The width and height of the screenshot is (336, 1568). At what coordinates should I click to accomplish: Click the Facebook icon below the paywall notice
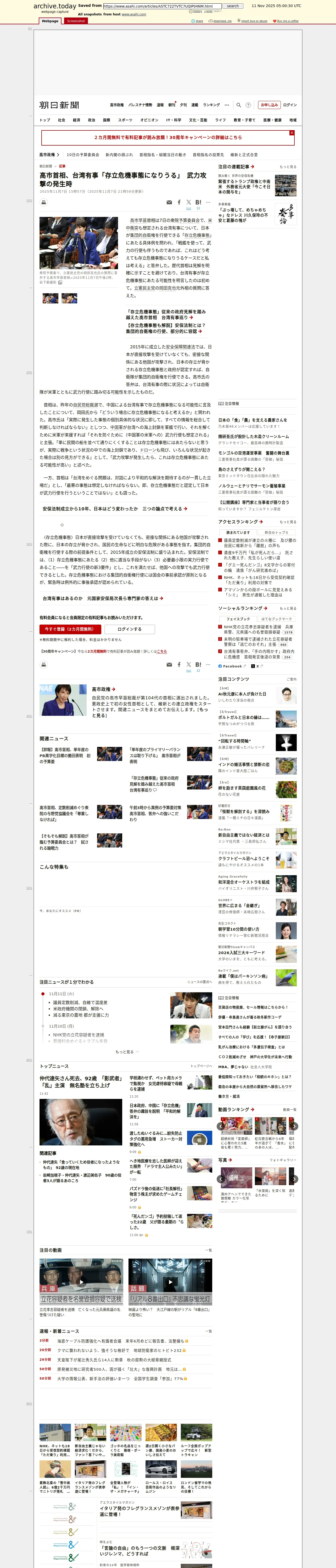[179, 665]
